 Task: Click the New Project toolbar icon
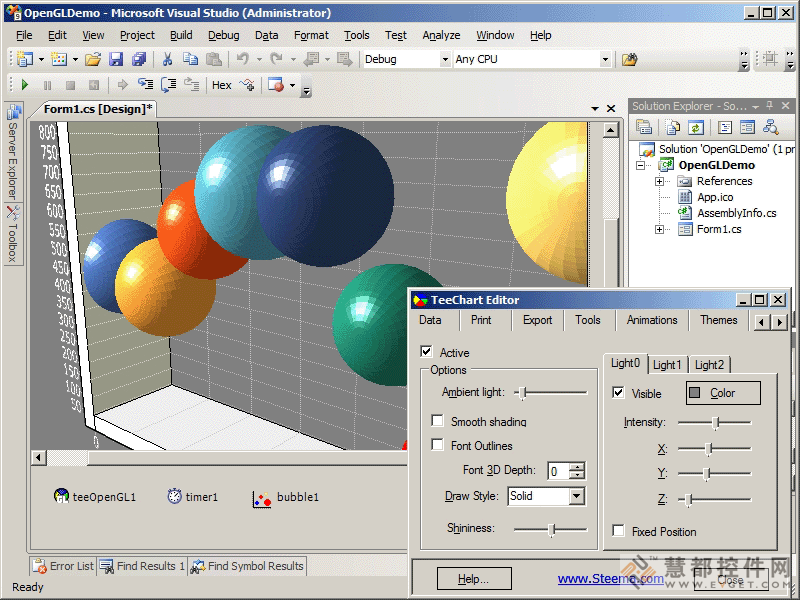(24, 59)
